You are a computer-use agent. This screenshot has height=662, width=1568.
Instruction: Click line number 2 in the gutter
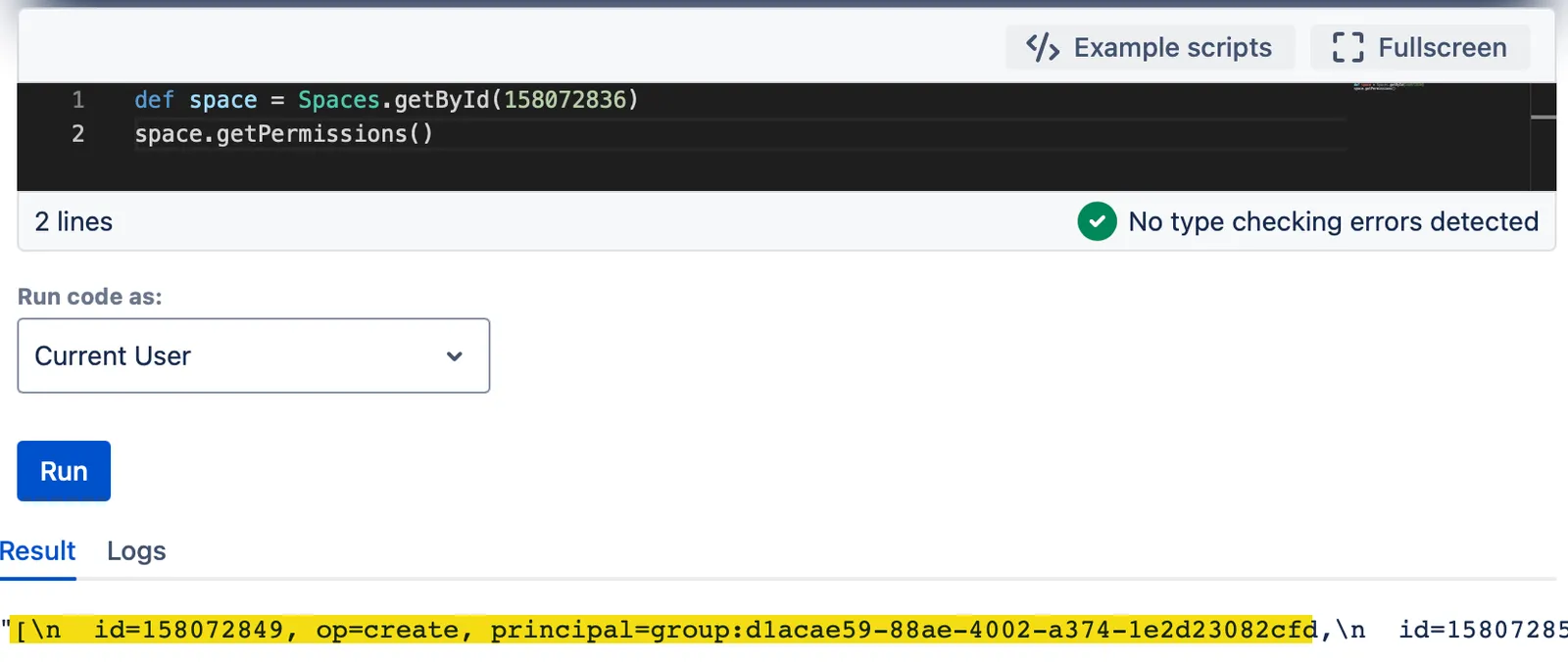78,134
